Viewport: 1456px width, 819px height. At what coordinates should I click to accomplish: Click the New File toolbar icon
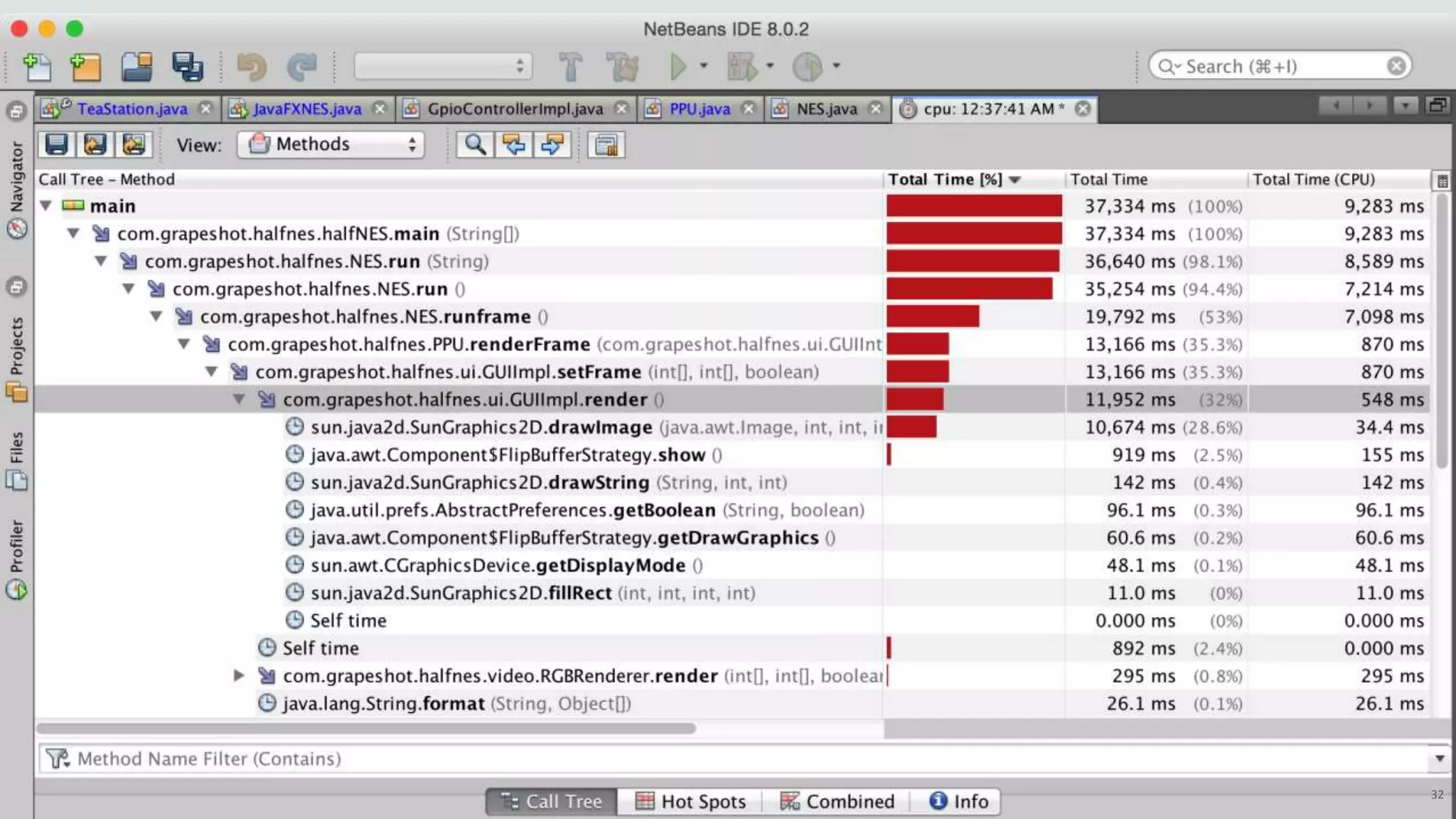click(37, 67)
